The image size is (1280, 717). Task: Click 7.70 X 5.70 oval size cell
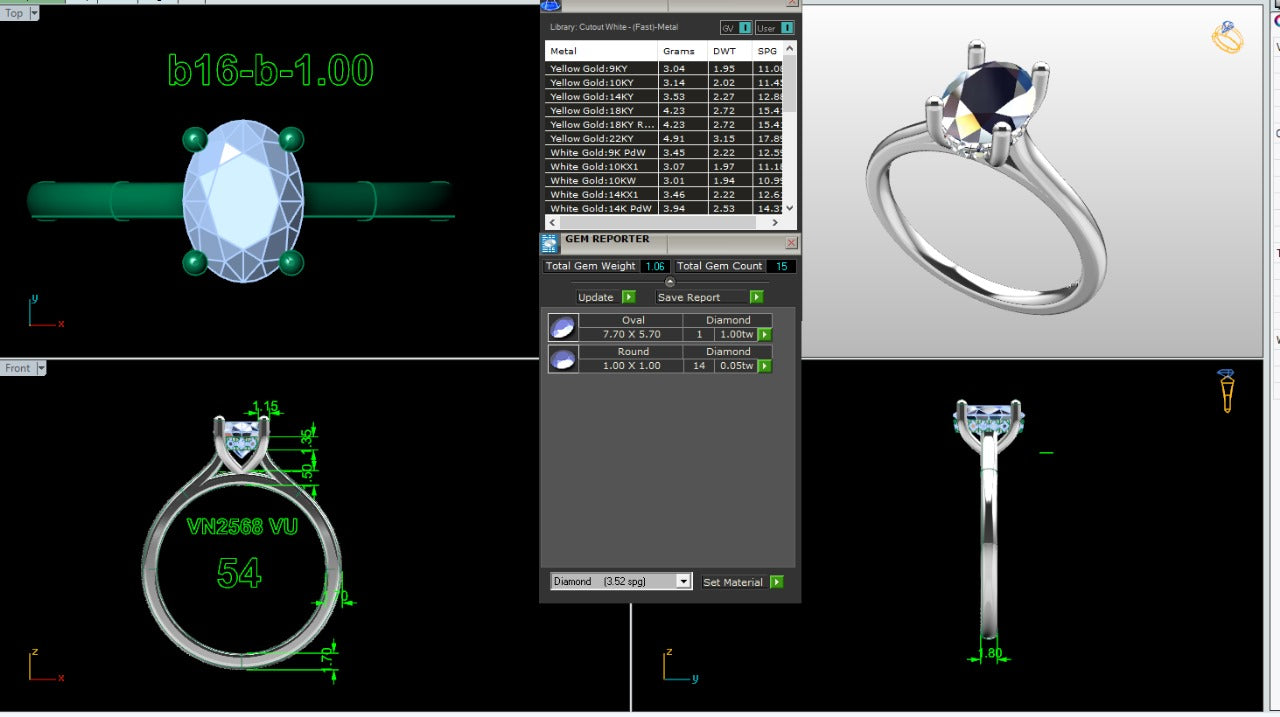[x=631, y=334]
